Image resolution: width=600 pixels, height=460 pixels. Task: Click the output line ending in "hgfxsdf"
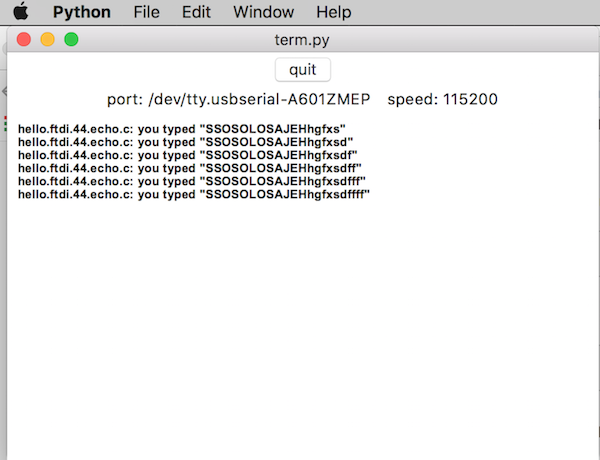click(188, 155)
